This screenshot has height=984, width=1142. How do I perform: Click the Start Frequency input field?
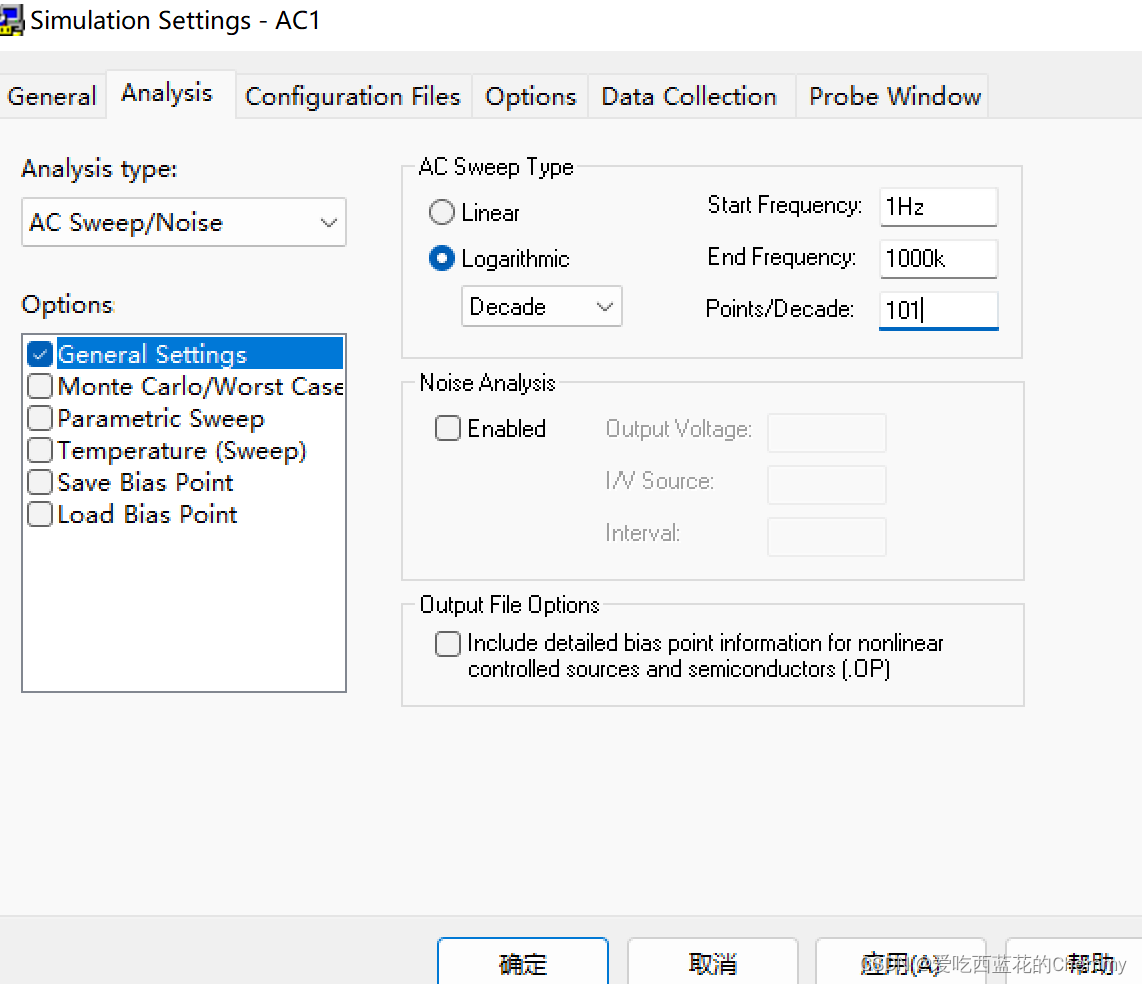coord(938,207)
